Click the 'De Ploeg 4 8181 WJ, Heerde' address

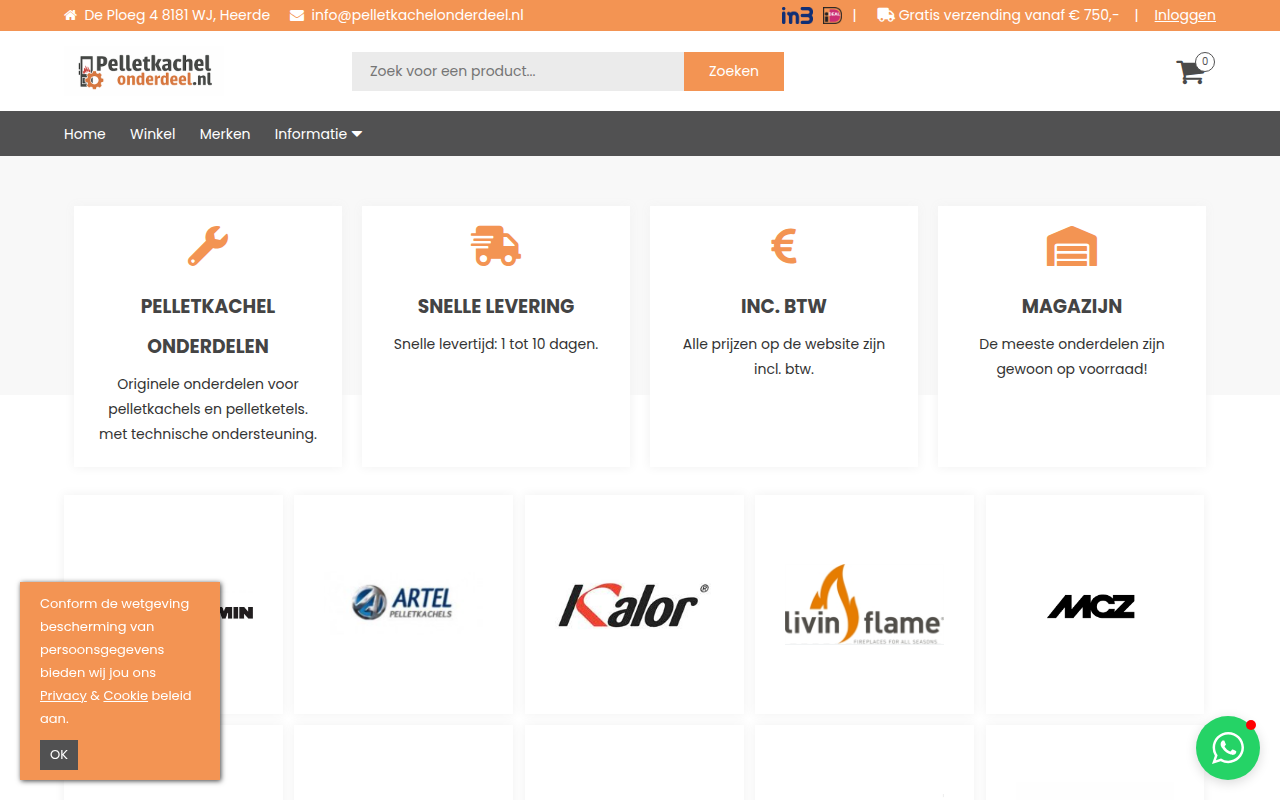click(x=177, y=15)
